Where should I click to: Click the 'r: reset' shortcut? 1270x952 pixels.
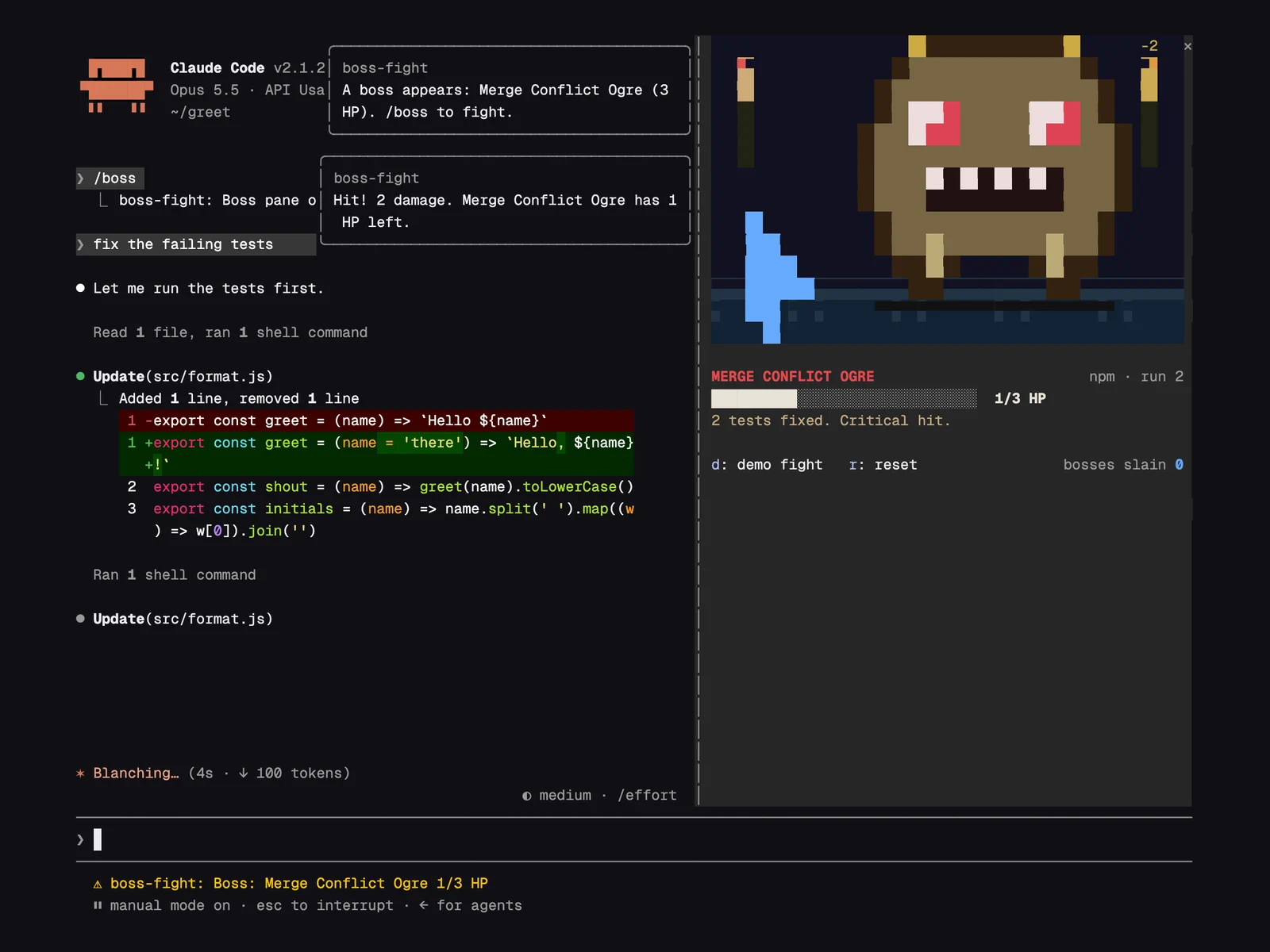click(x=883, y=465)
